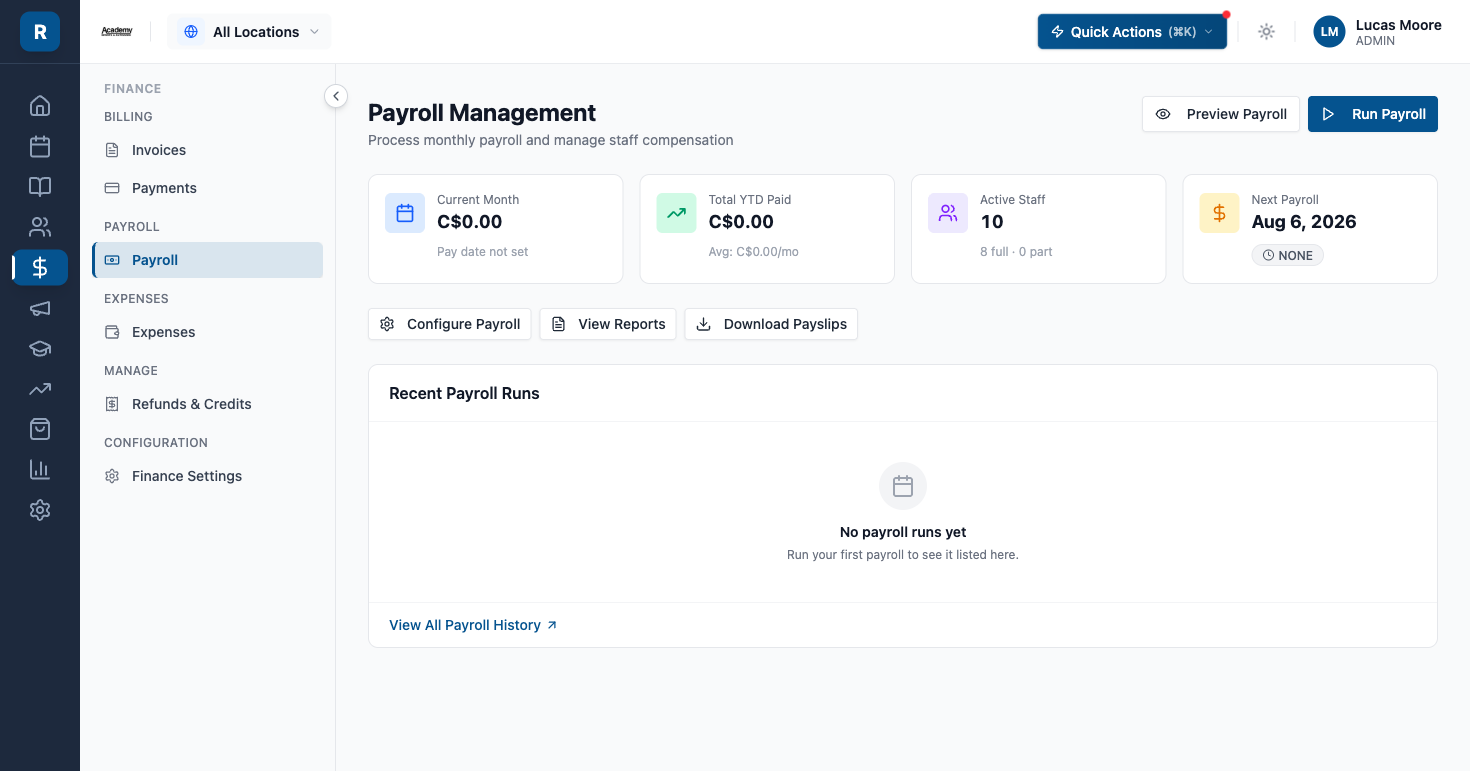Viewport: 1470px width, 771px height.
Task: Click the Payroll Management title
Action: tap(482, 113)
